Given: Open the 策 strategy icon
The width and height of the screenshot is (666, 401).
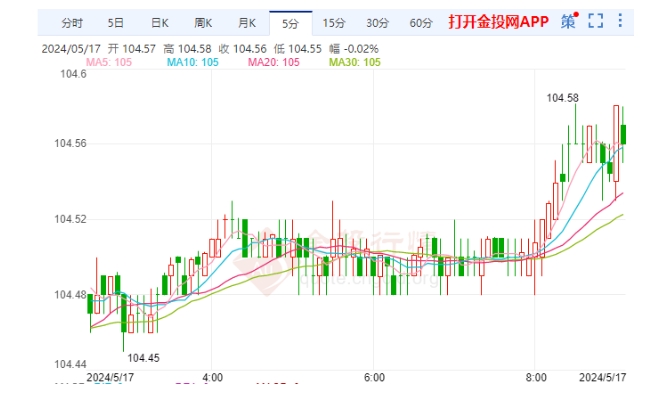Looking at the screenshot, I should [569, 21].
